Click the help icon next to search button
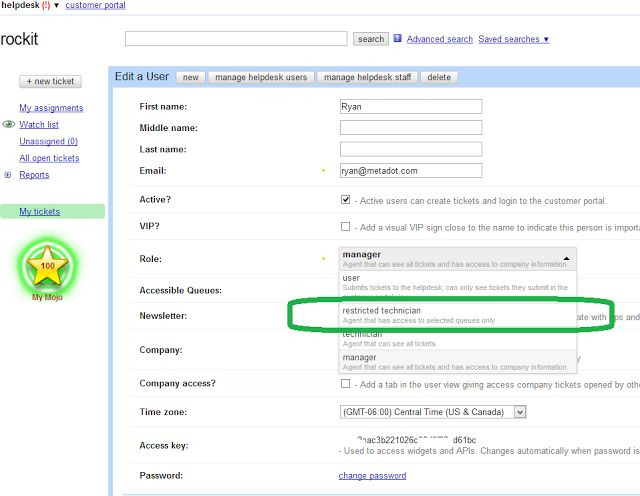Image resolution: width=640 pixels, height=496 pixels. click(x=397, y=39)
